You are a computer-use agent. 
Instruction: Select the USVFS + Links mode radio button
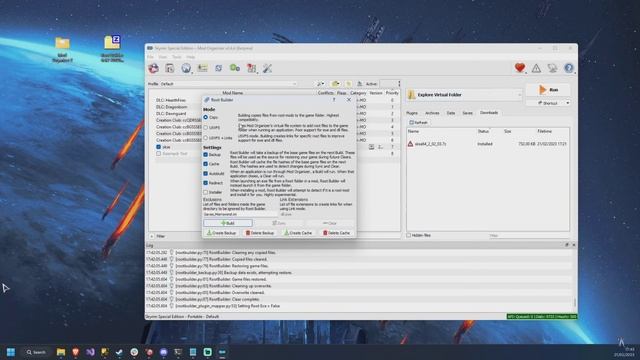206,138
